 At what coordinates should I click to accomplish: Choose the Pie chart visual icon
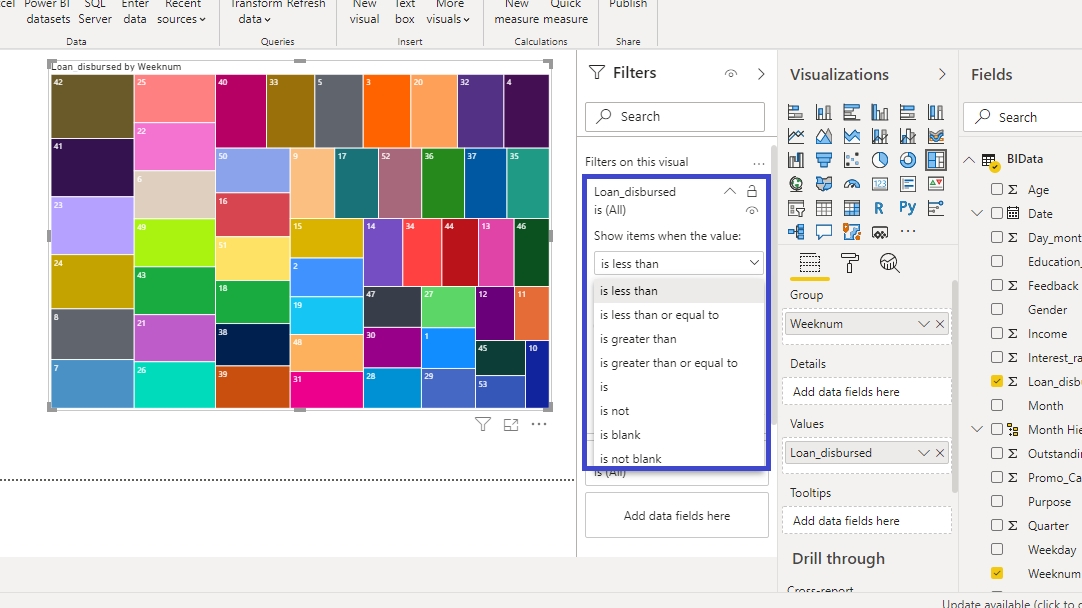click(x=880, y=160)
